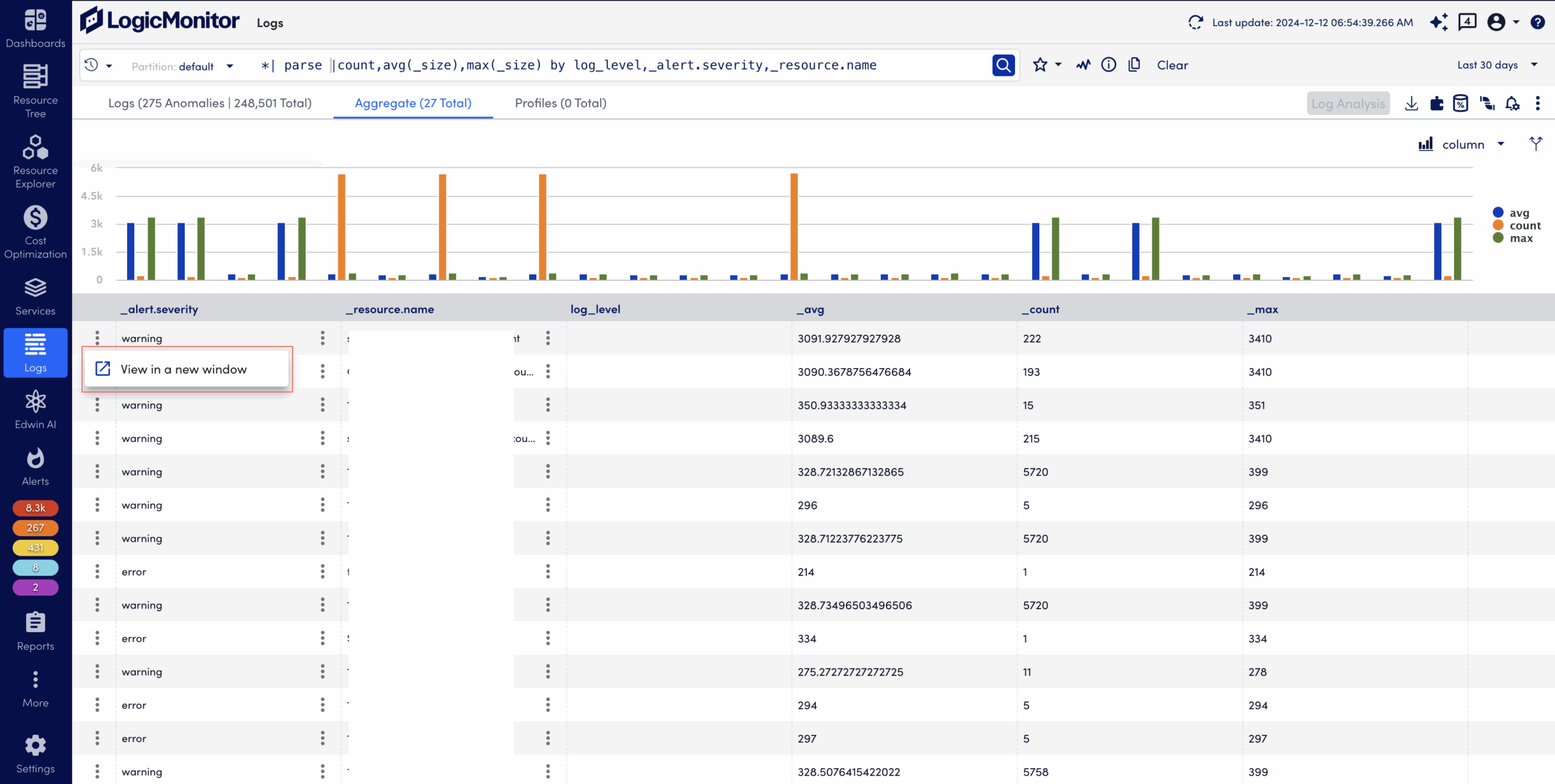Sort by _max column header
This screenshot has width=1555, height=784.
[x=1262, y=309]
